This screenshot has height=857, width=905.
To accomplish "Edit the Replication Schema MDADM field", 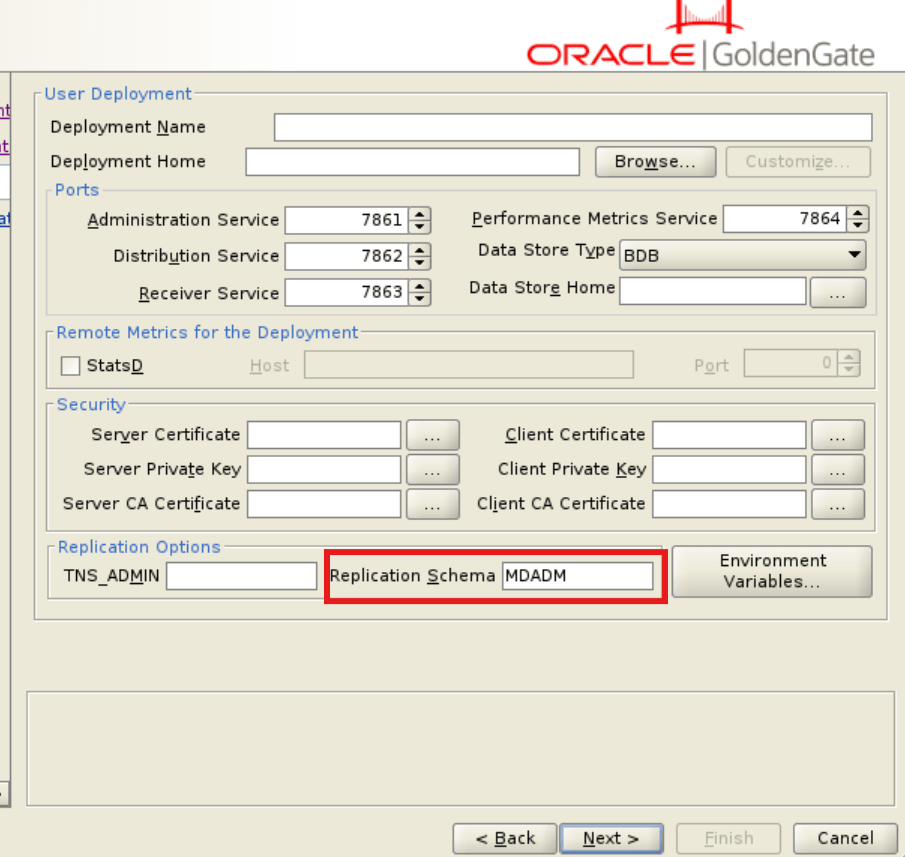I will pyautogui.click(x=580, y=576).
